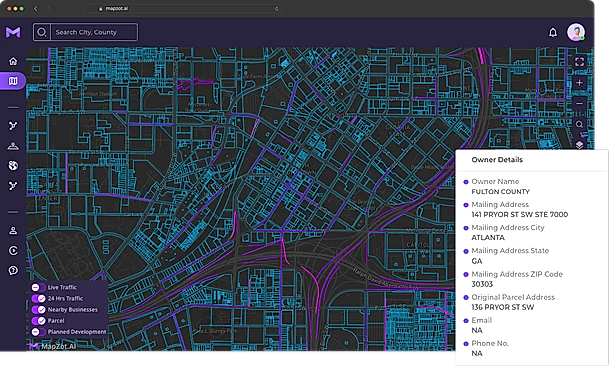
Task: Click the mapzot.ai browser address bar
Action: pyautogui.click(x=183, y=9)
